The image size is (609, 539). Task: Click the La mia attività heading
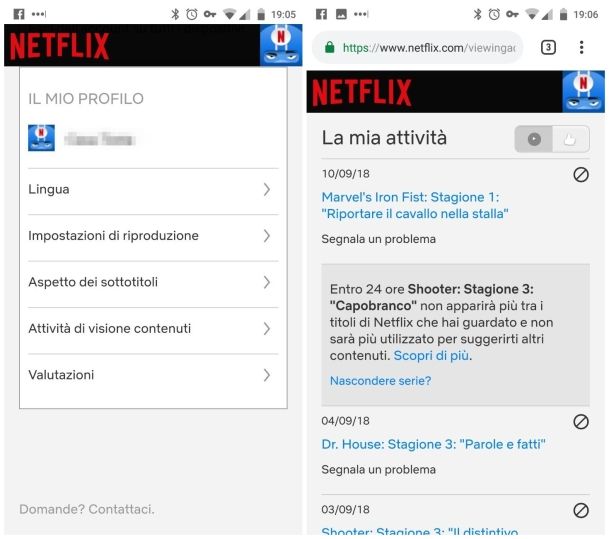click(x=384, y=138)
